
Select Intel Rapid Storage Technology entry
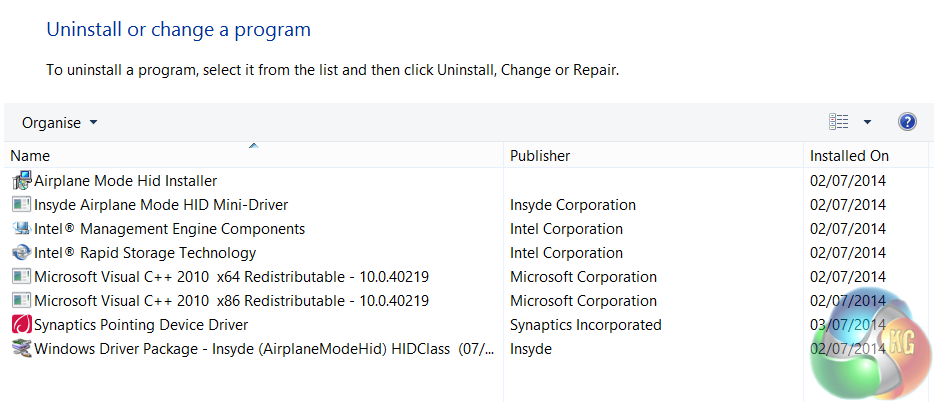145,253
